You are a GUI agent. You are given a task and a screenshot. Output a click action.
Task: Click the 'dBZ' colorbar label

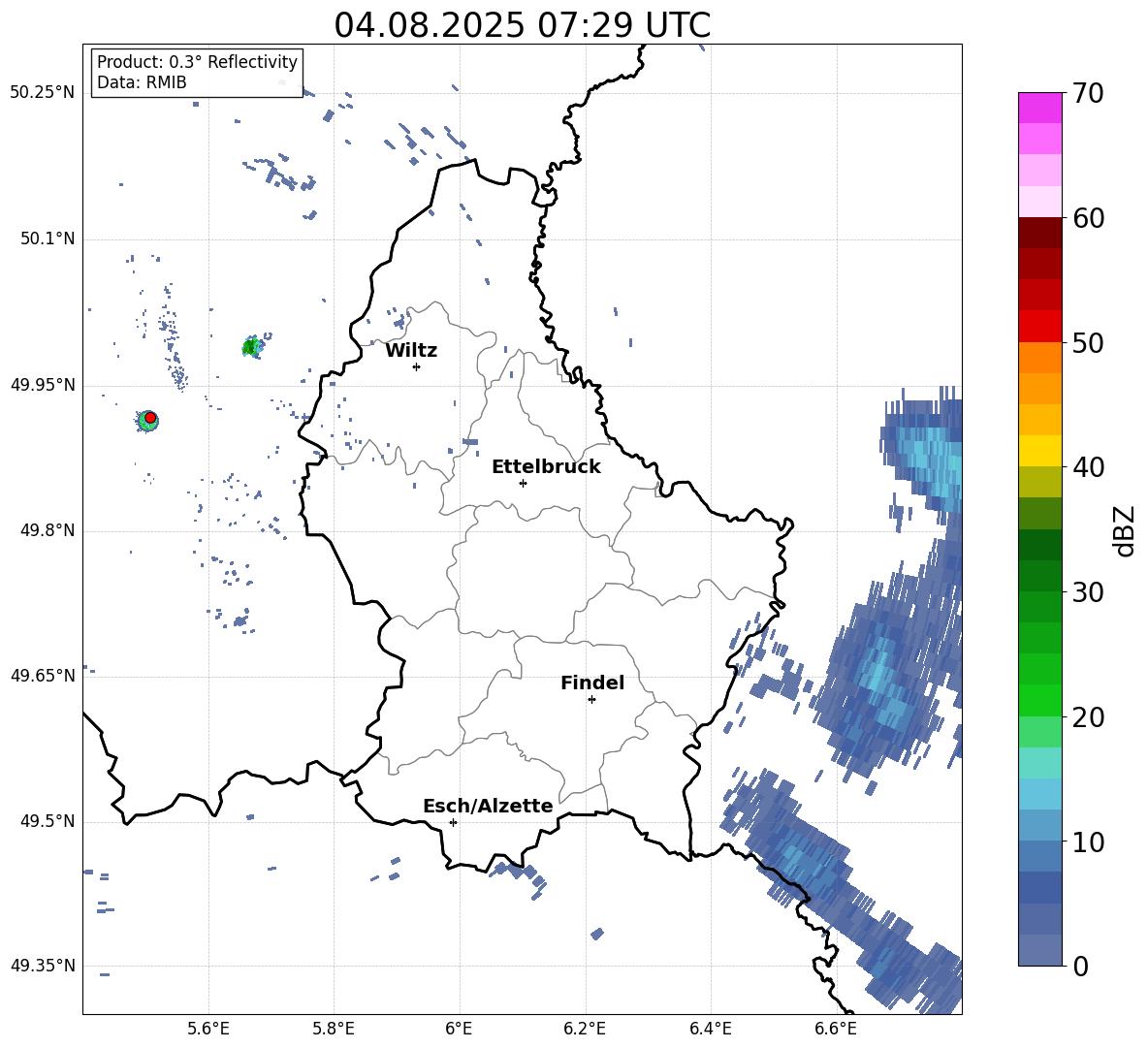click(x=1123, y=530)
